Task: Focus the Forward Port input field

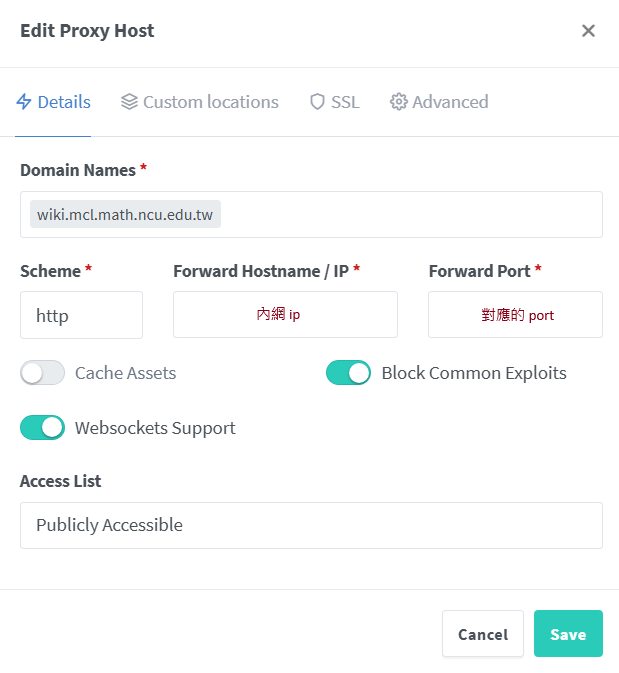Action: [x=515, y=315]
